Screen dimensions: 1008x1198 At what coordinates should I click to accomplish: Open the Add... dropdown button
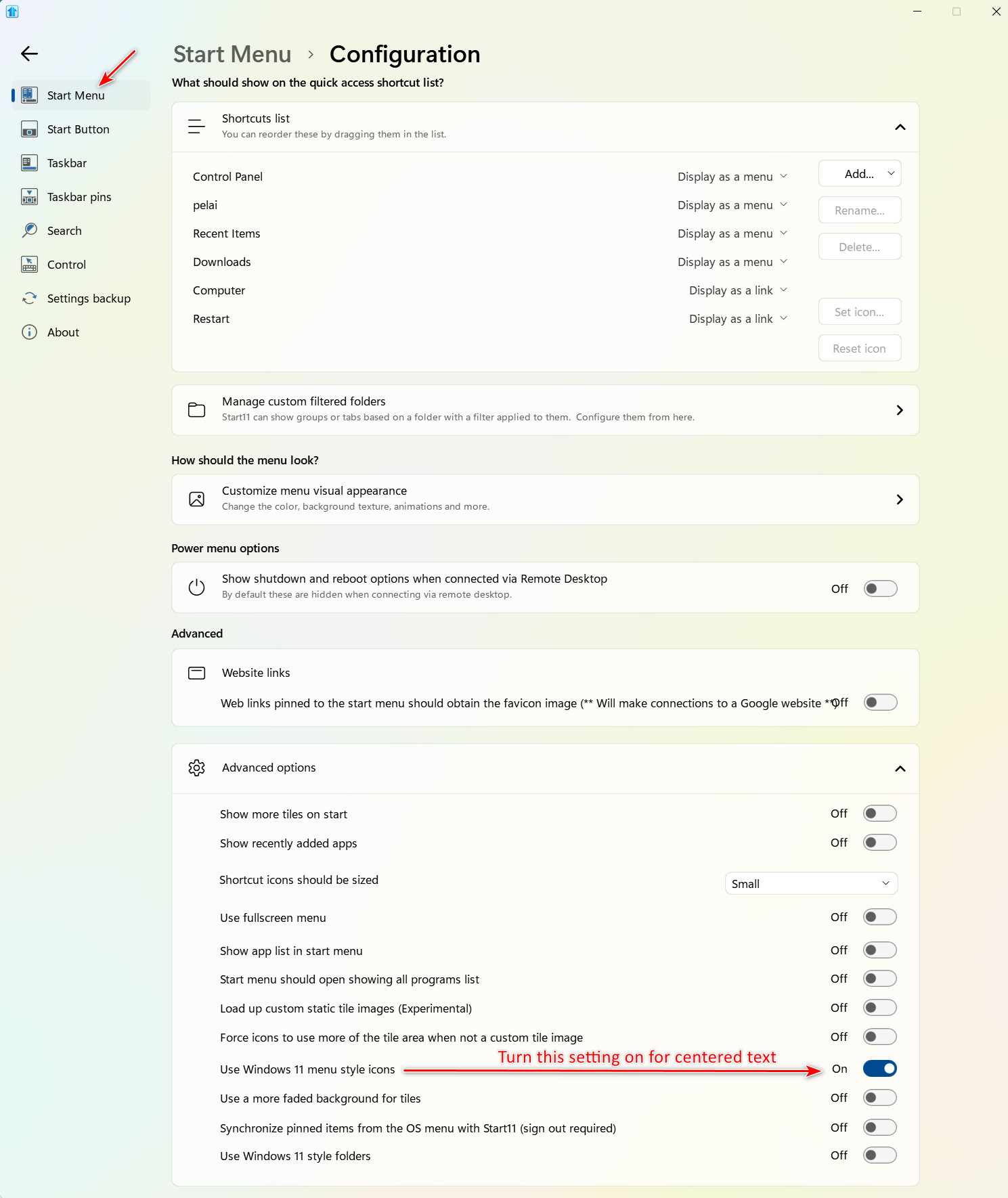point(860,174)
